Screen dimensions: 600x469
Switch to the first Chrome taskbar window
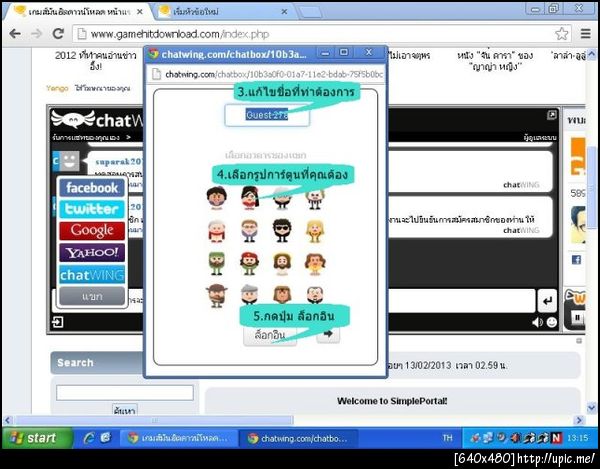(x=179, y=438)
